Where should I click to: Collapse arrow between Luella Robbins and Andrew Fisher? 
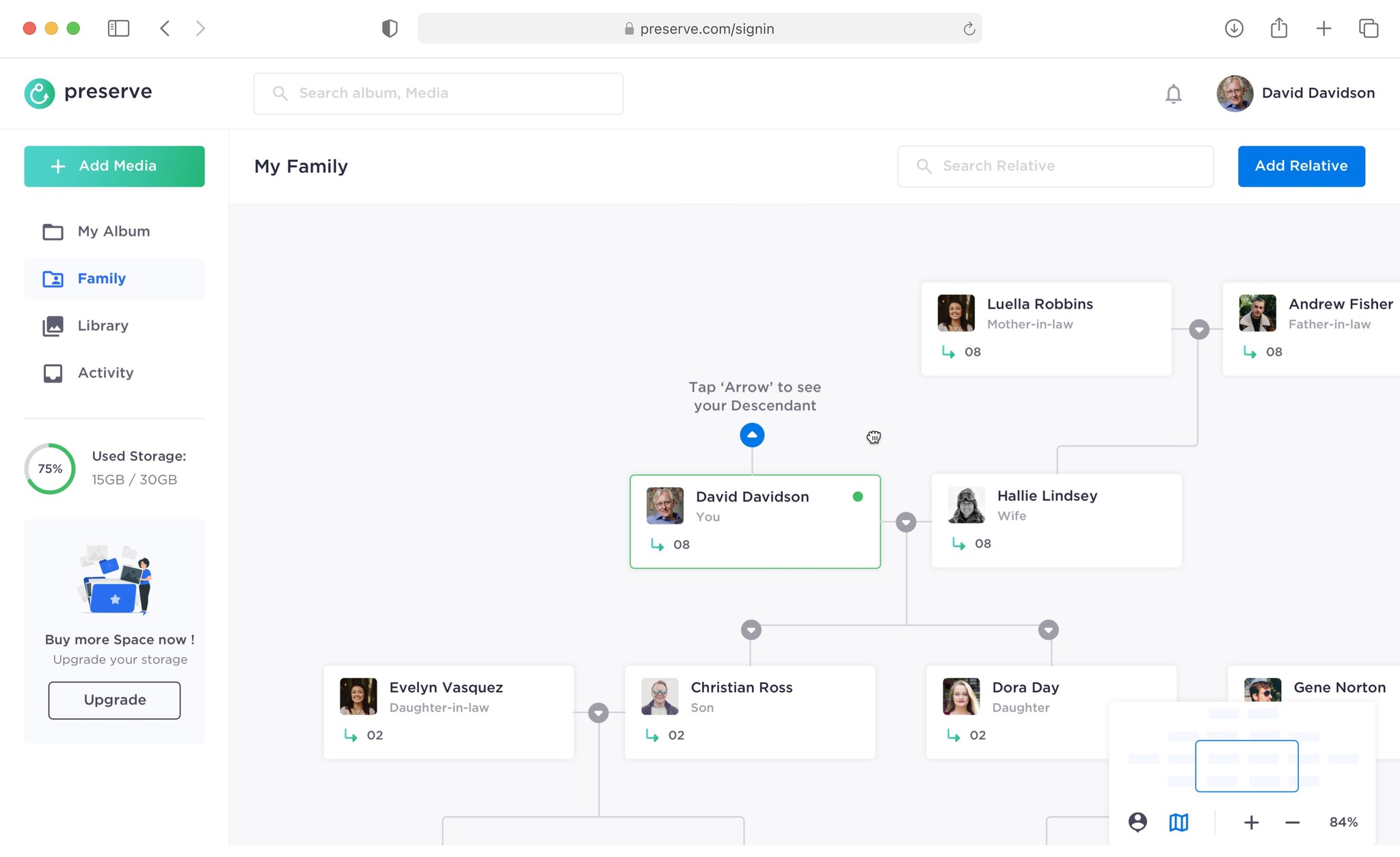tap(1198, 329)
